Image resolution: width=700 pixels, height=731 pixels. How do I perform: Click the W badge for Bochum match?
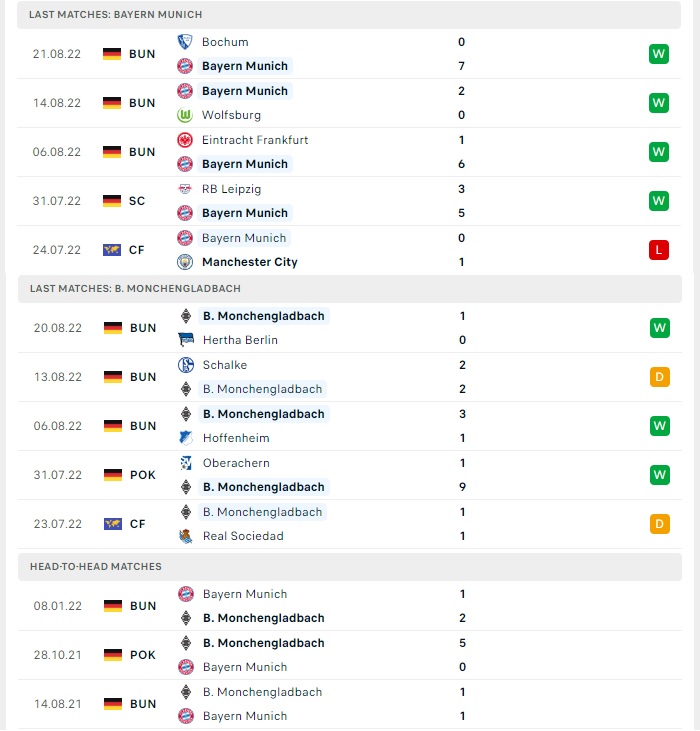pos(659,54)
